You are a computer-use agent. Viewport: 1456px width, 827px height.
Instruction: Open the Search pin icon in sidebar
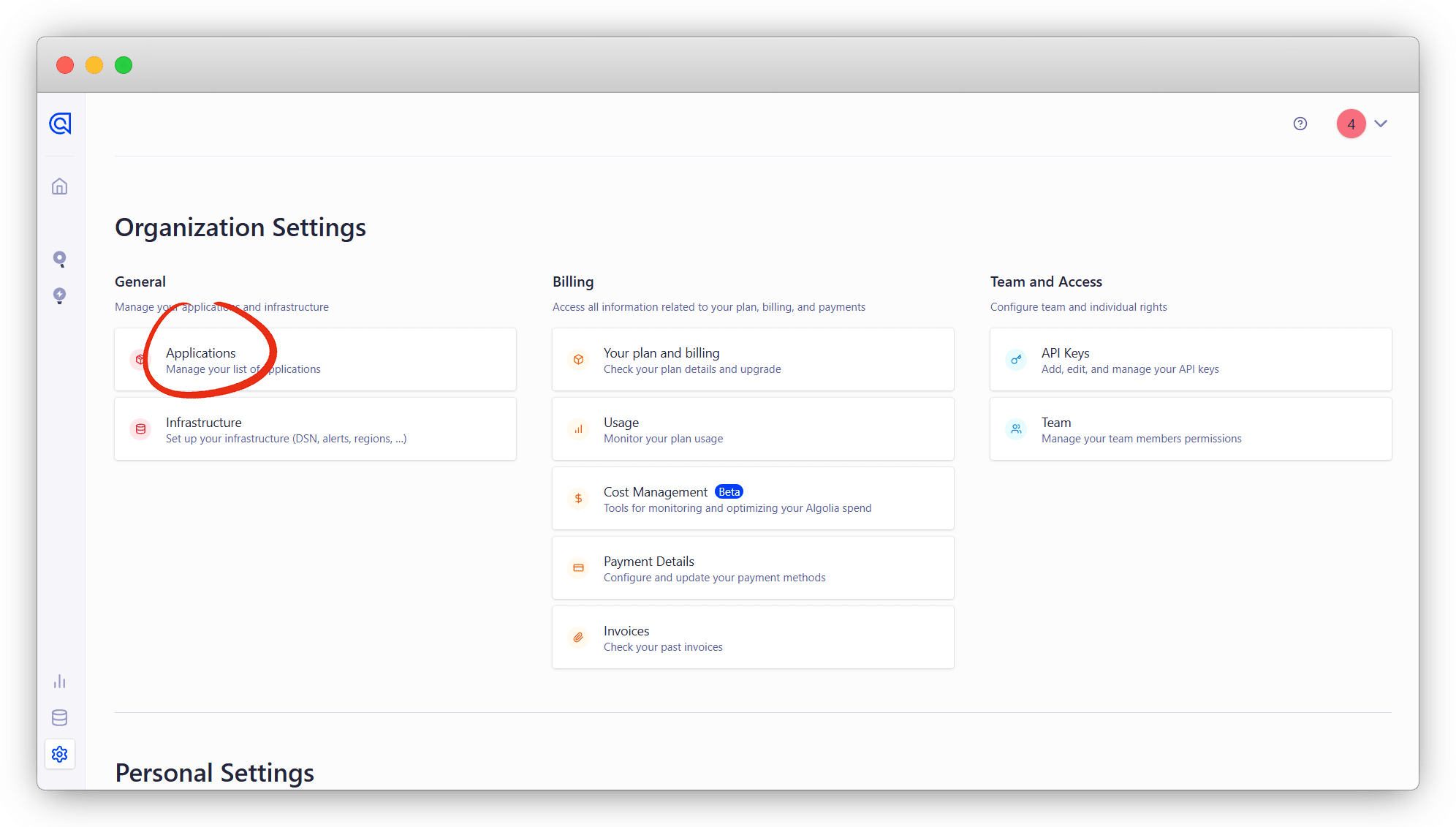tap(60, 259)
